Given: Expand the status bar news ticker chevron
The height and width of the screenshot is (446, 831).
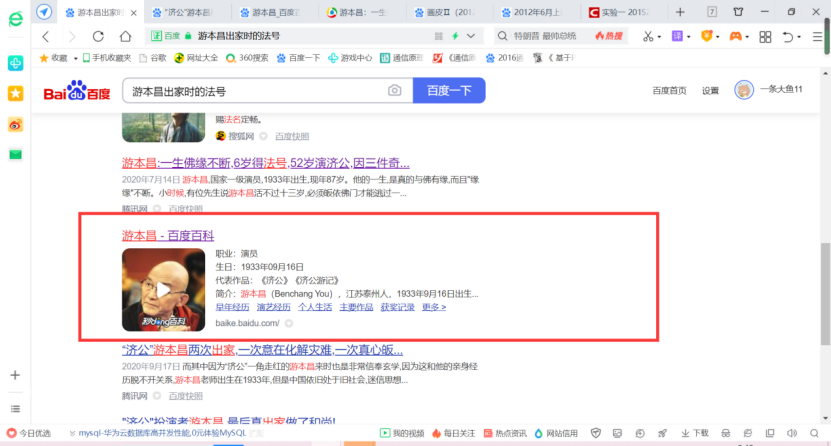Looking at the screenshot, I should click(x=72, y=433).
